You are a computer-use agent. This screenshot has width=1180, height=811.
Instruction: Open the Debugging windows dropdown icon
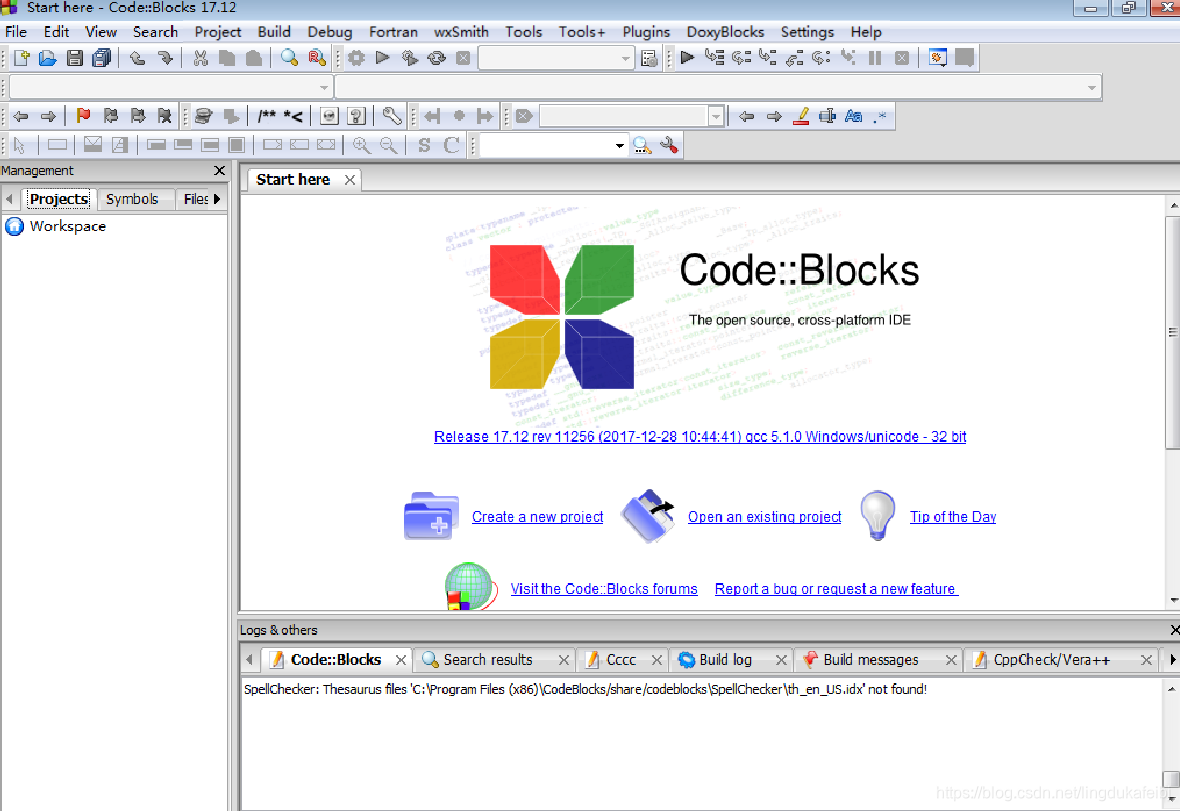click(937, 58)
